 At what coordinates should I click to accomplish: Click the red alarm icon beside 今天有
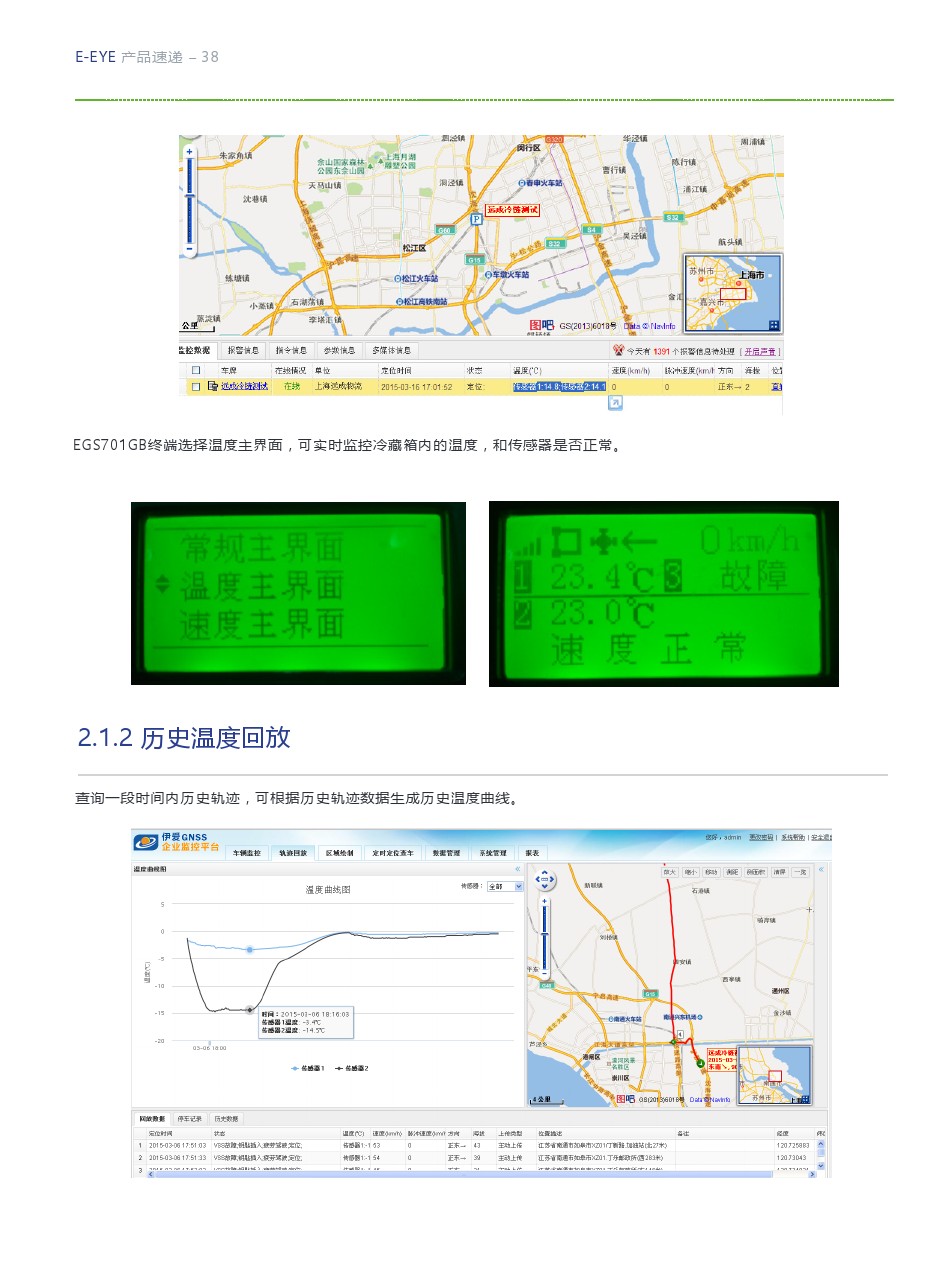pos(619,351)
